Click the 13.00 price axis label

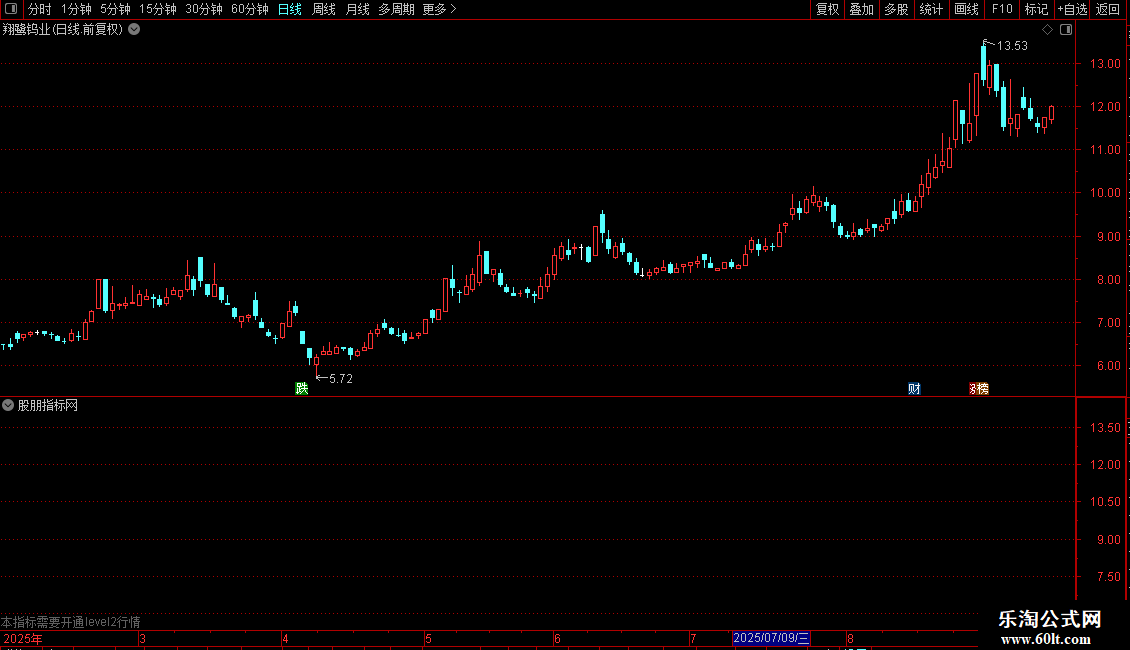1105,64
